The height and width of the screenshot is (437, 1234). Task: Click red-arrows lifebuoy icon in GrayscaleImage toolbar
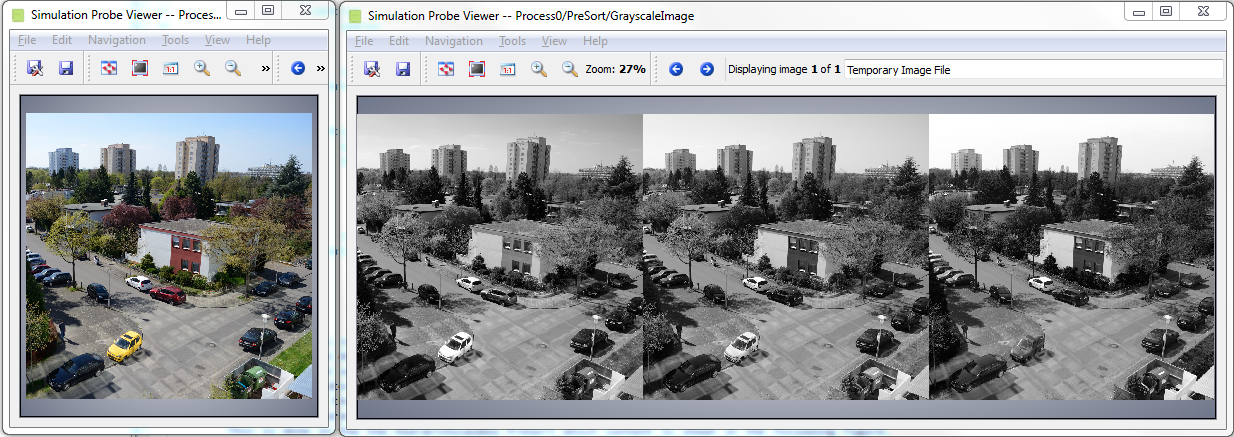pos(446,69)
